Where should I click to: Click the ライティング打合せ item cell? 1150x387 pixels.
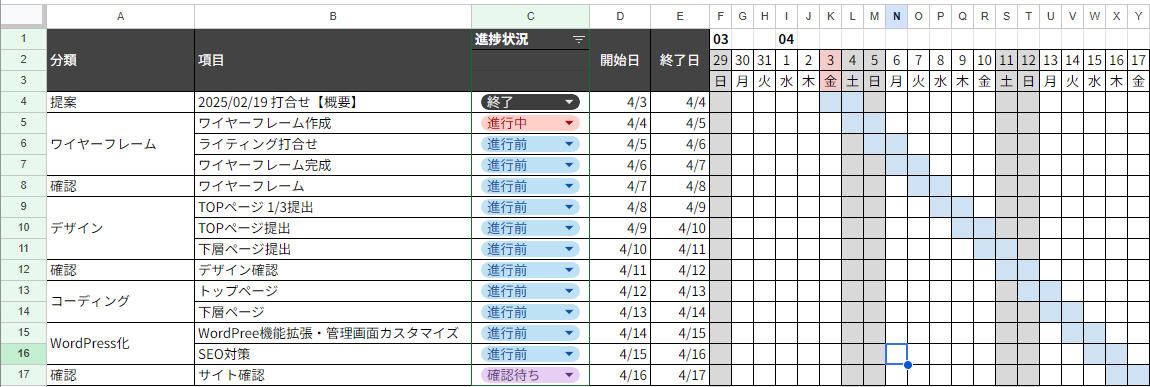pos(333,144)
